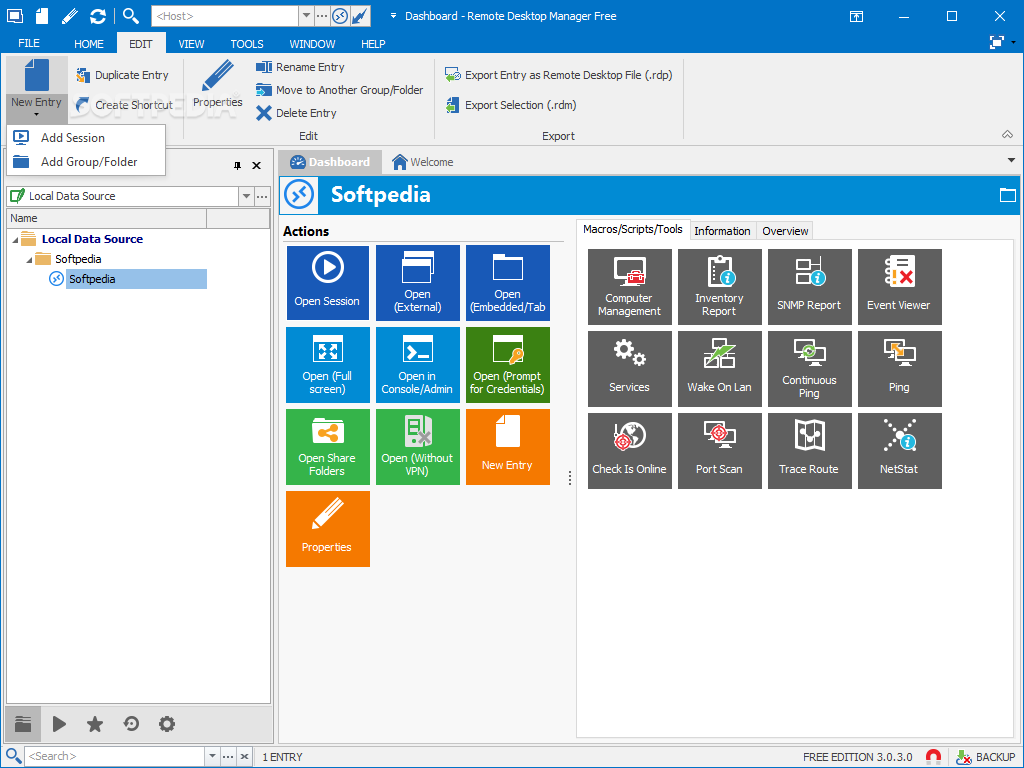Start the Continuous Ping tool
This screenshot has width=1024, height=768.
click(x=809, y=369)
